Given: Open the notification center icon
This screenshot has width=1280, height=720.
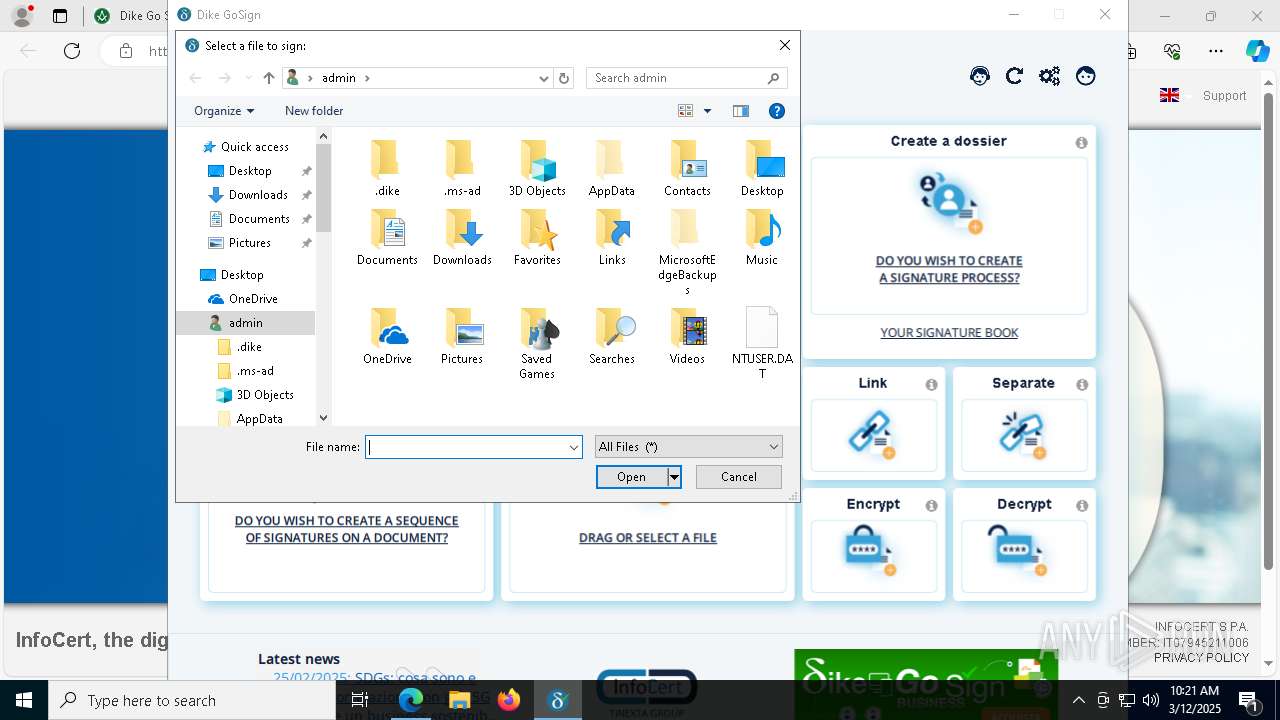Looking at the screenshot, I should [1249, 700].
